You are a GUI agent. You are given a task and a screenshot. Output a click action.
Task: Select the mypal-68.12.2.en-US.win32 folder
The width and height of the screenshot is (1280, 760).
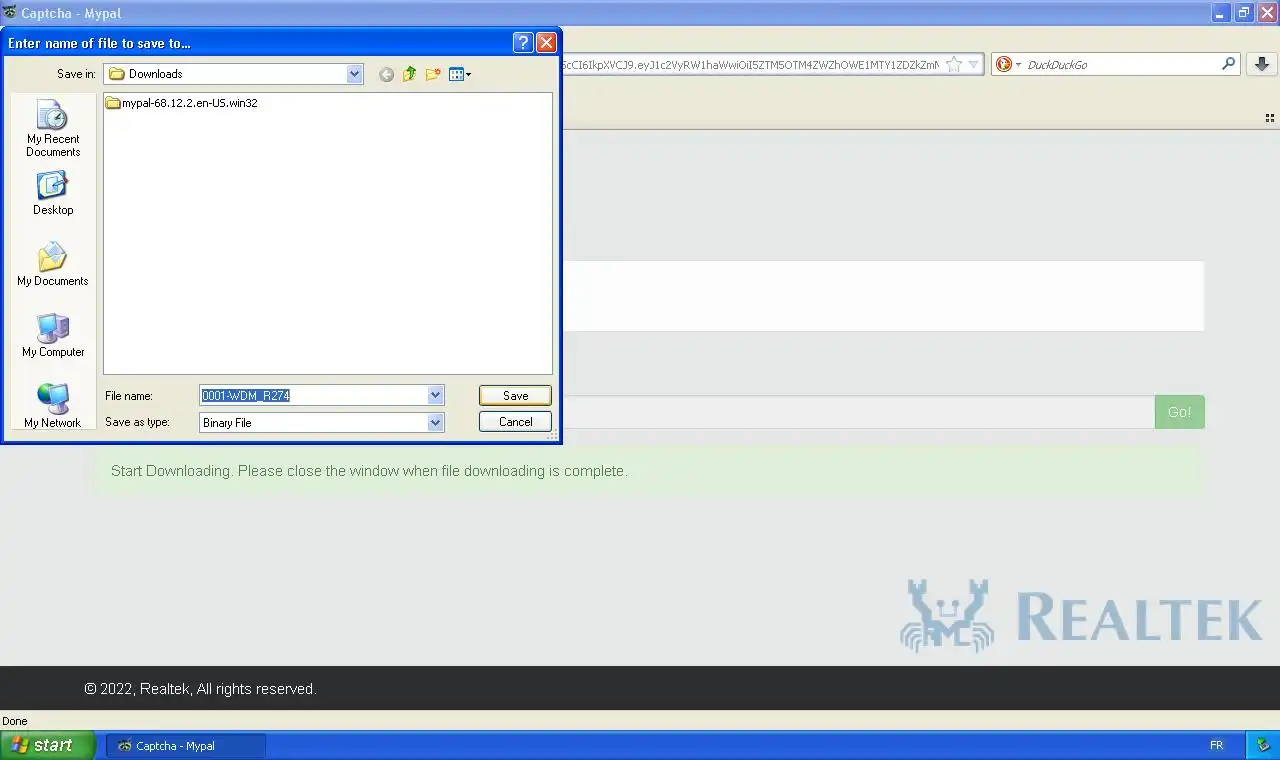click(x=182, y=103)
